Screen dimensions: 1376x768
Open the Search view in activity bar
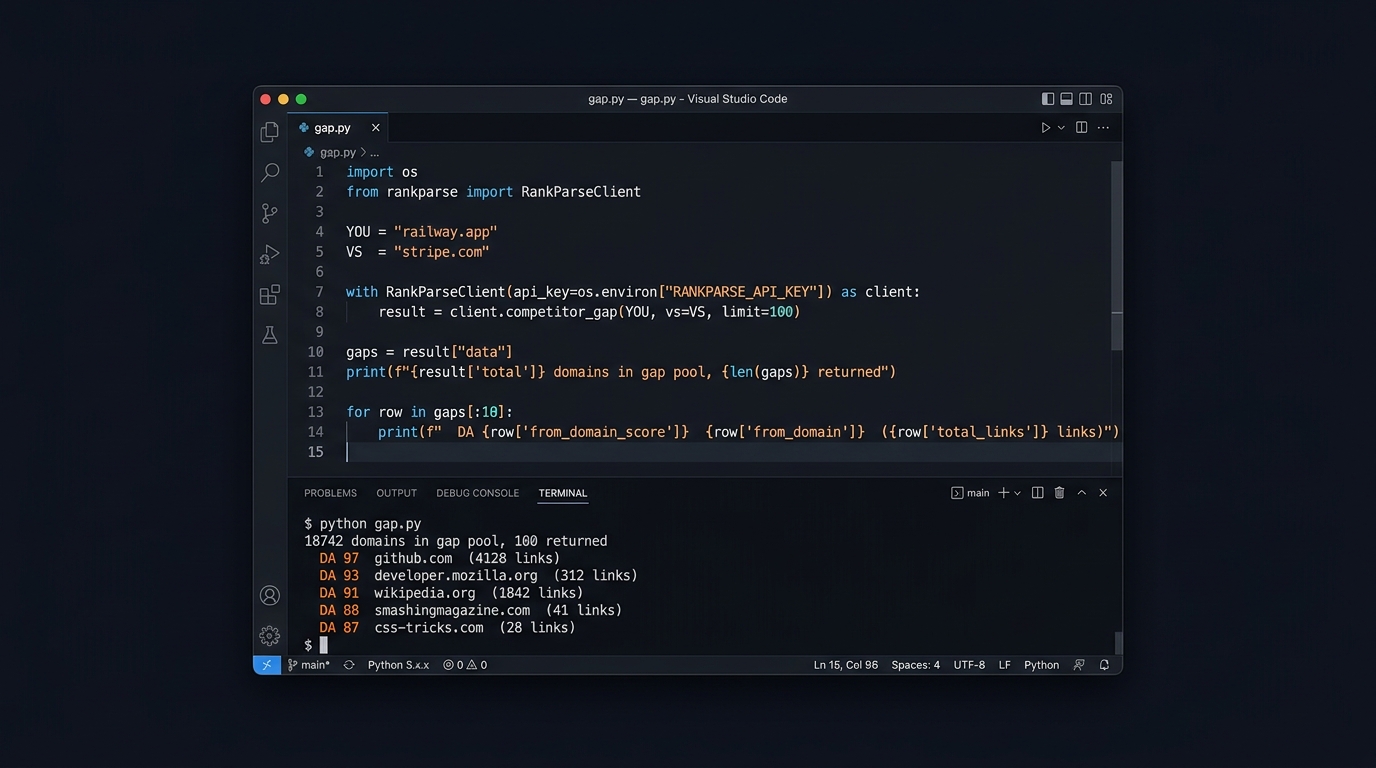click(x=269, y=173)
